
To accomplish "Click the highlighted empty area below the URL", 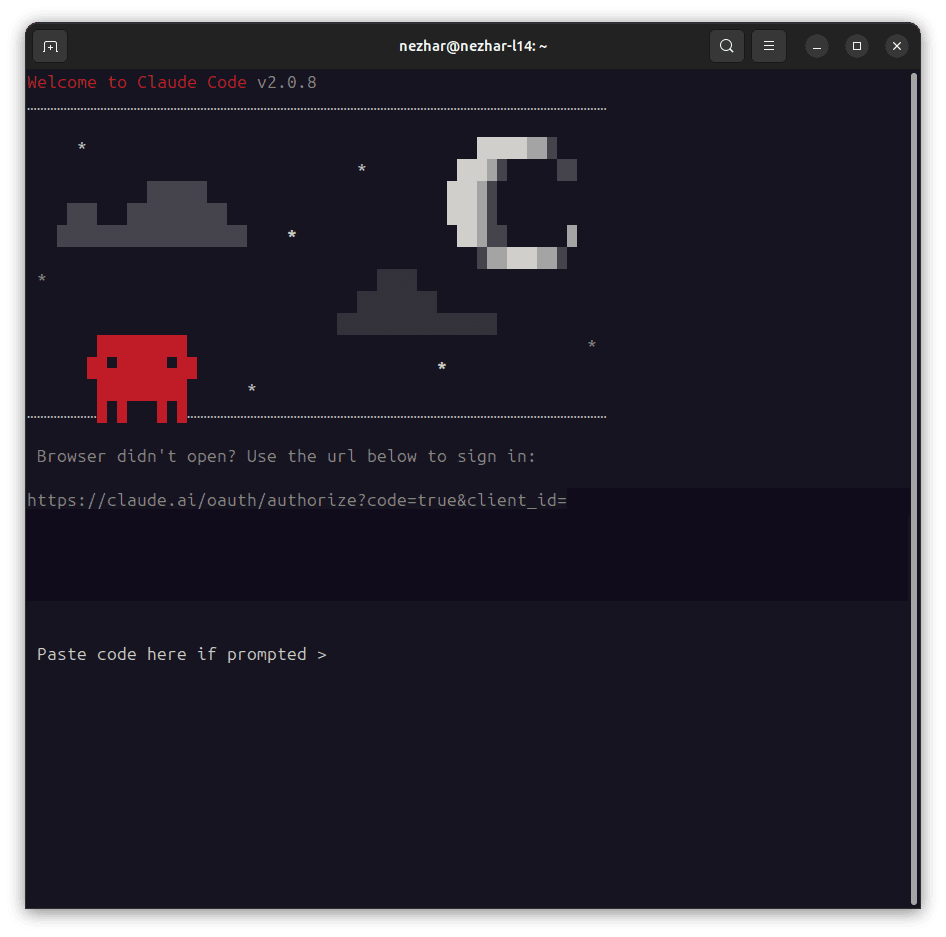I will (x=468, y=555).
